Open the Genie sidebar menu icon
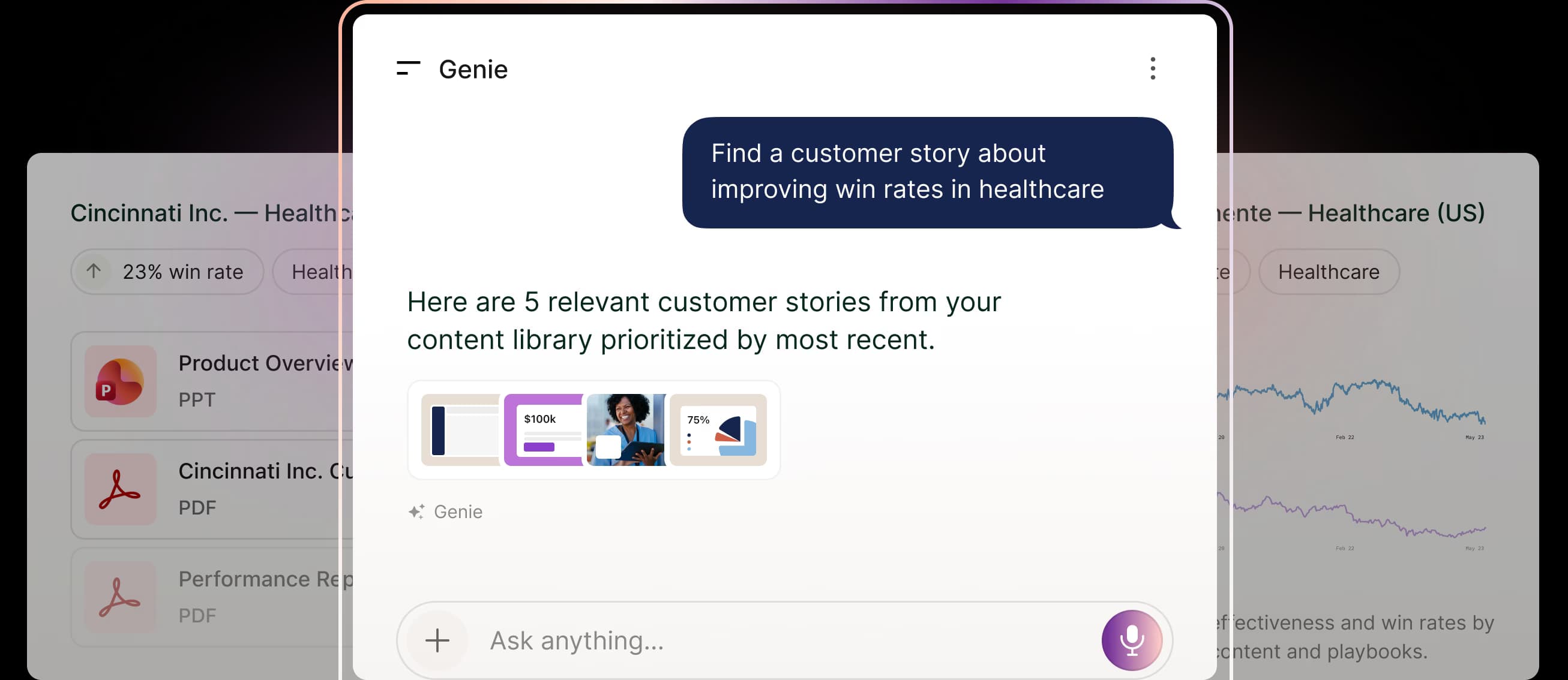This screenshot has width=1568, height=680. point(408,69)
